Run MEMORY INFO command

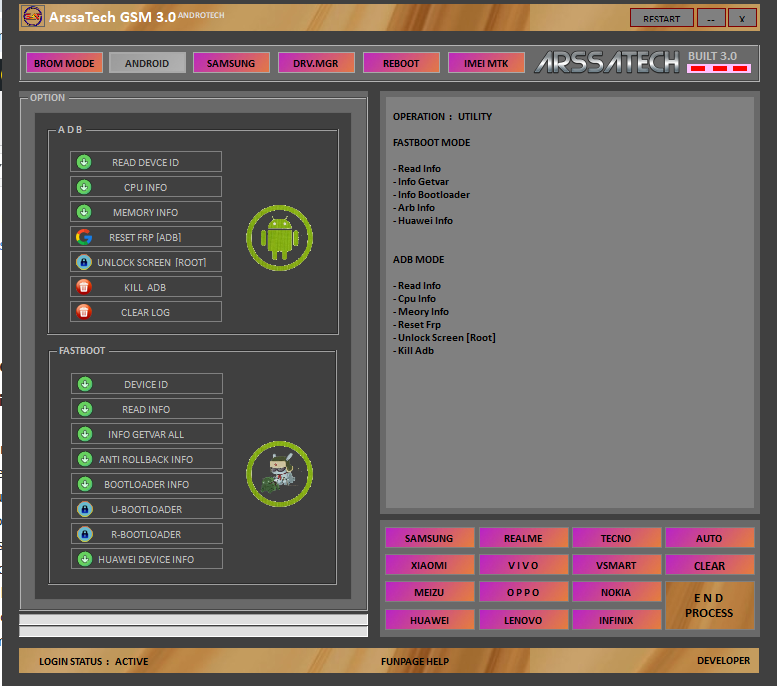(146, 212)
